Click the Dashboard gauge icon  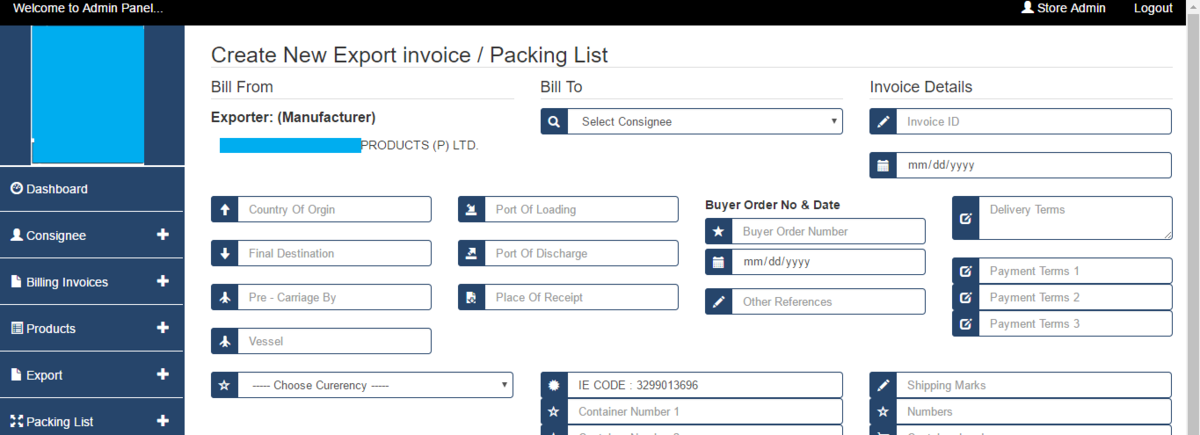pyautogui.click(x=16, y=188)
